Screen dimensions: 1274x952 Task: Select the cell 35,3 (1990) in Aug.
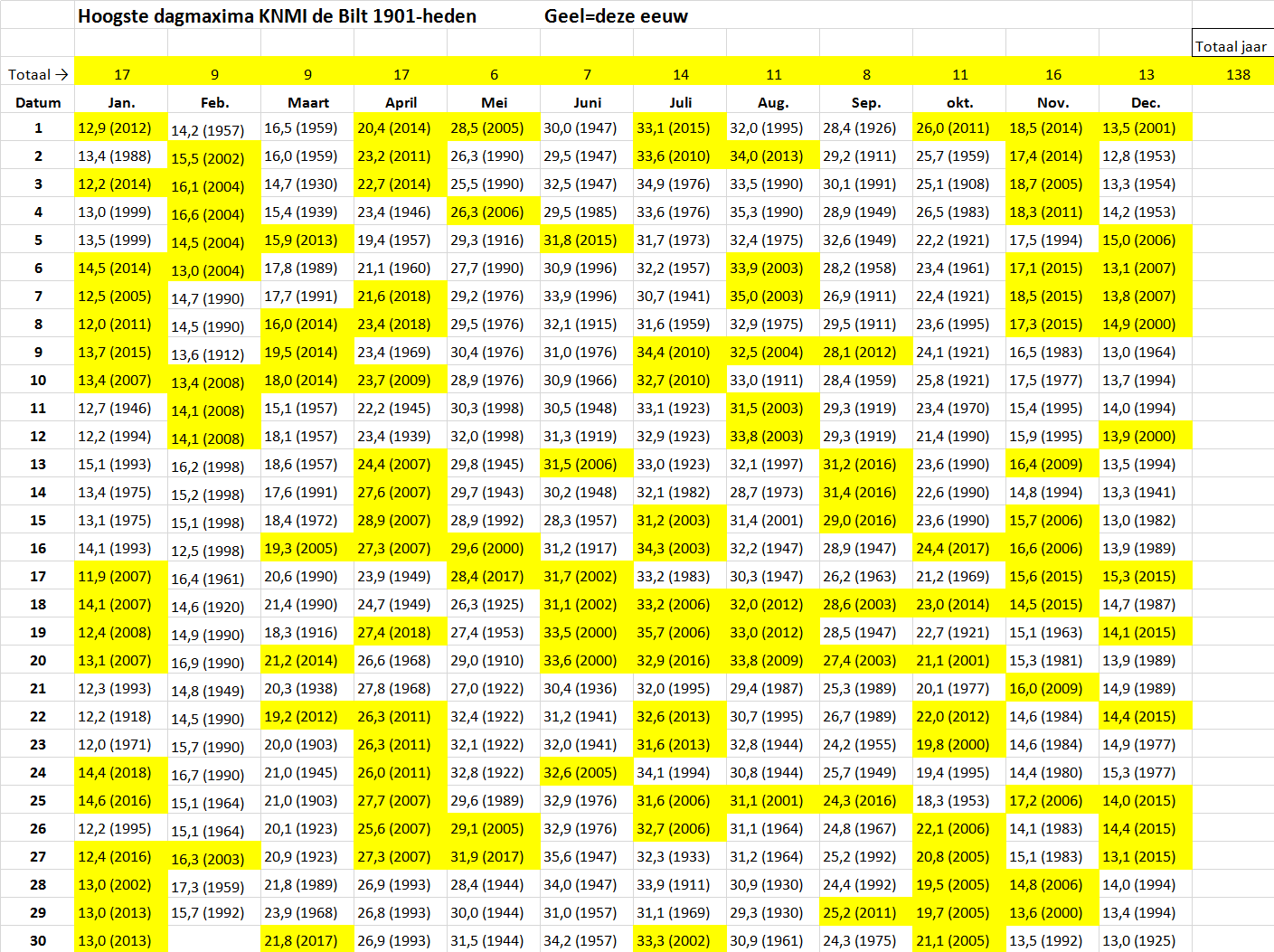pos(773,212)
